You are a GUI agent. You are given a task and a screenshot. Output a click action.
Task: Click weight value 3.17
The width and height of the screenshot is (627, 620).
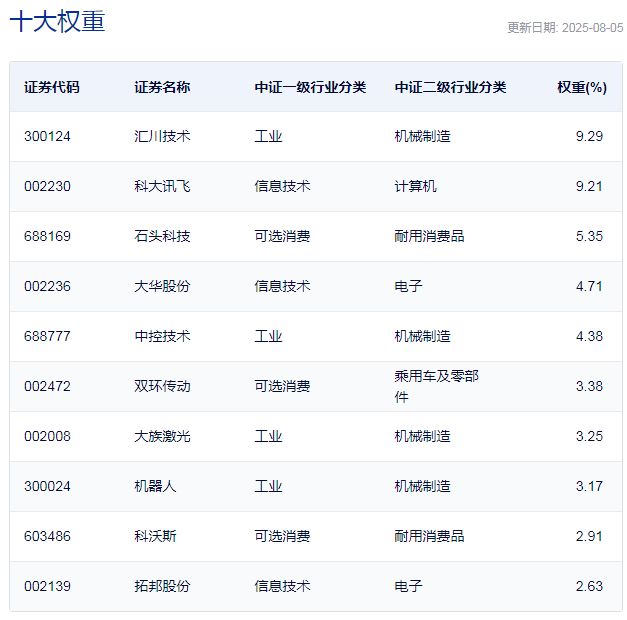pyautogui.click(x=589, y=486)
